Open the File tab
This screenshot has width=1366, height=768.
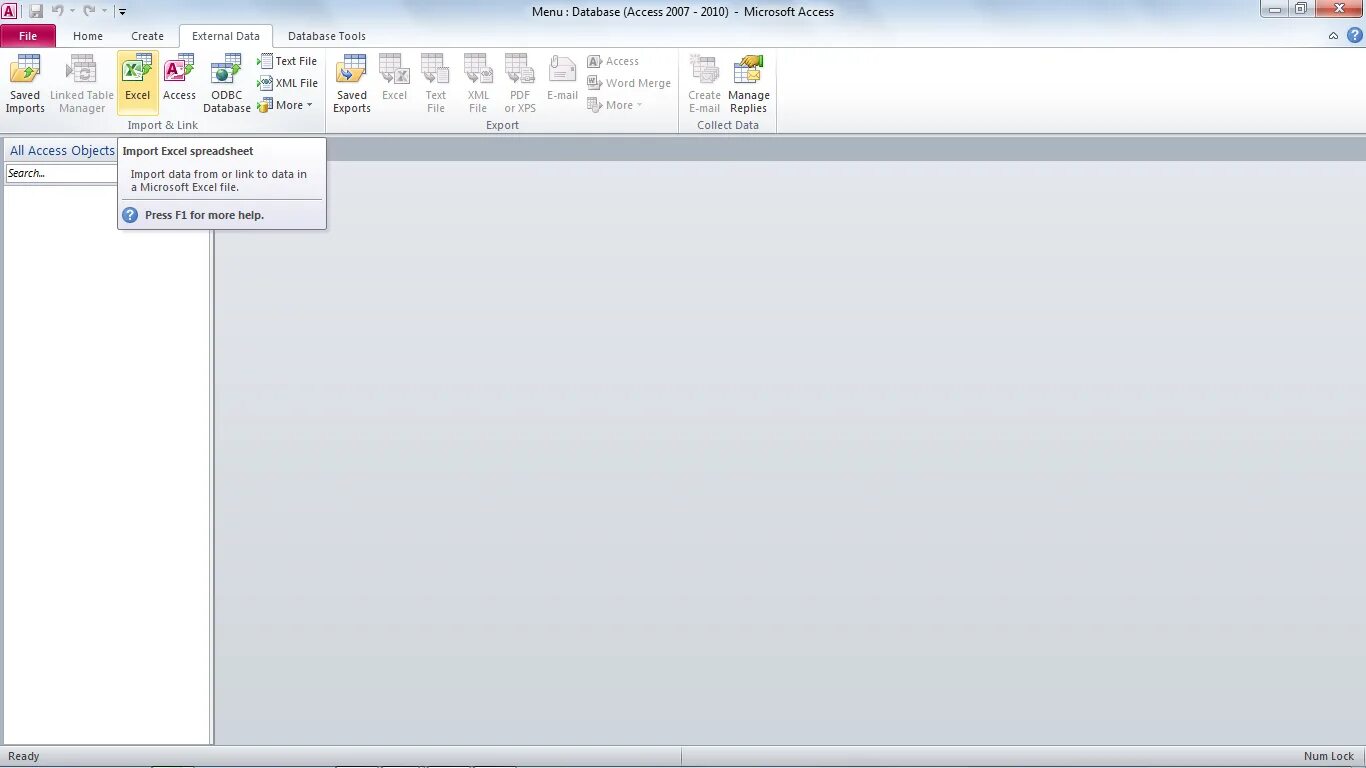tap(28, 36)
